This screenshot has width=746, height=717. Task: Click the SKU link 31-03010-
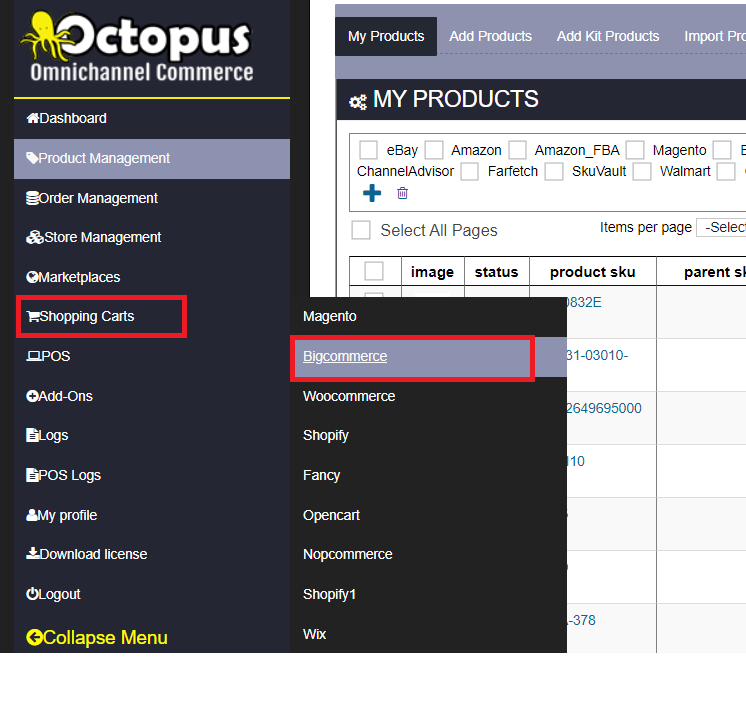pos(597,355)
